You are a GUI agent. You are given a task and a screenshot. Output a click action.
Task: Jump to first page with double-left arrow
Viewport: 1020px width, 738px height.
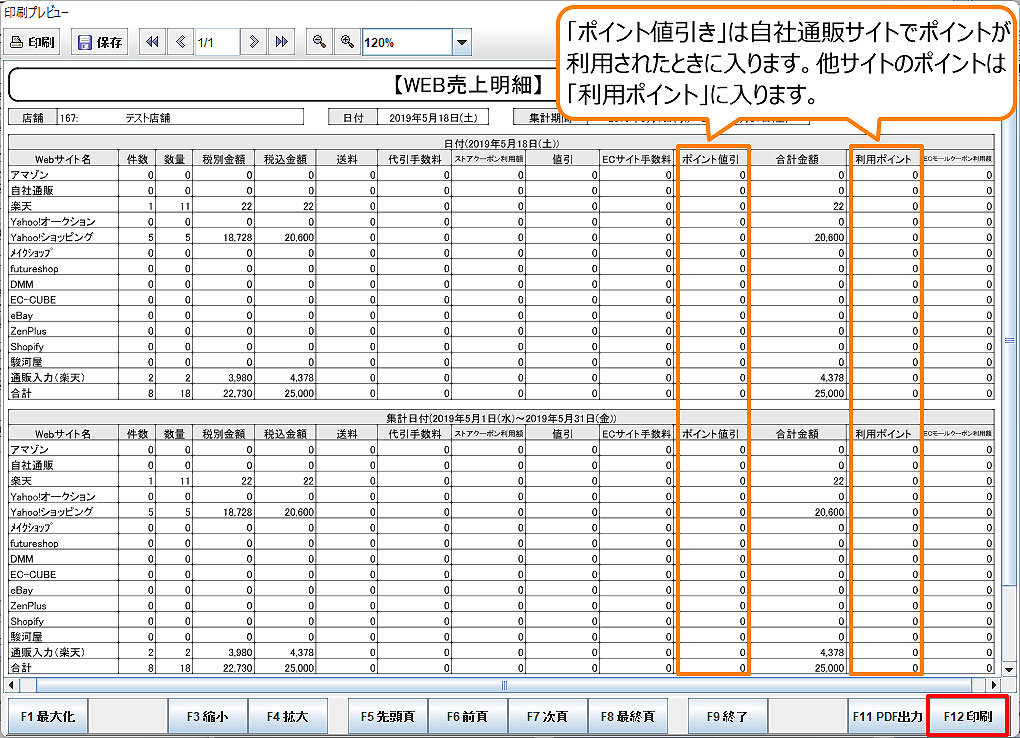[153, 42]
